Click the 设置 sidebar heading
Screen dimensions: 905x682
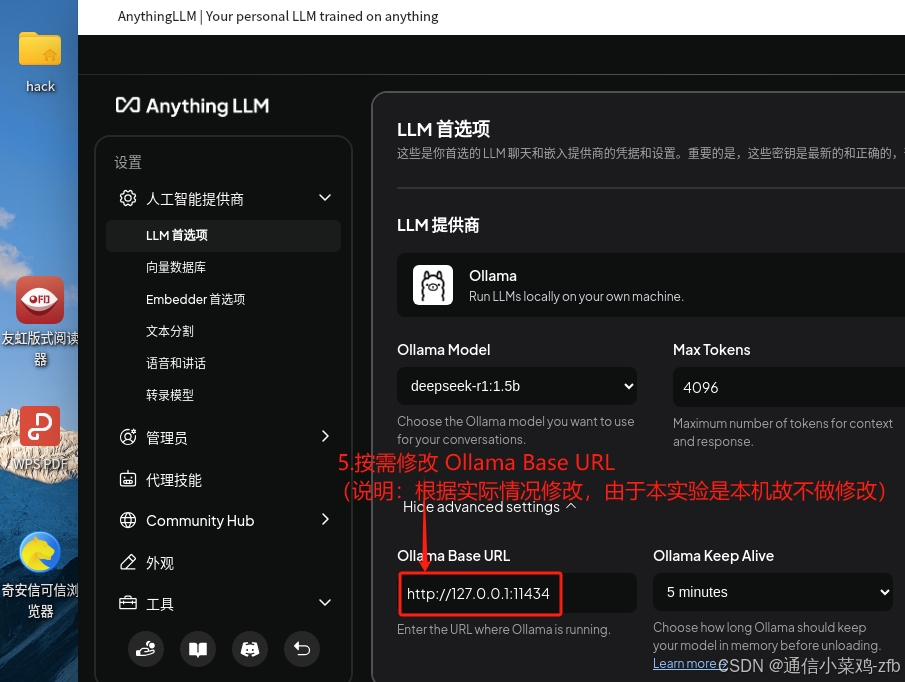point(128,162)
